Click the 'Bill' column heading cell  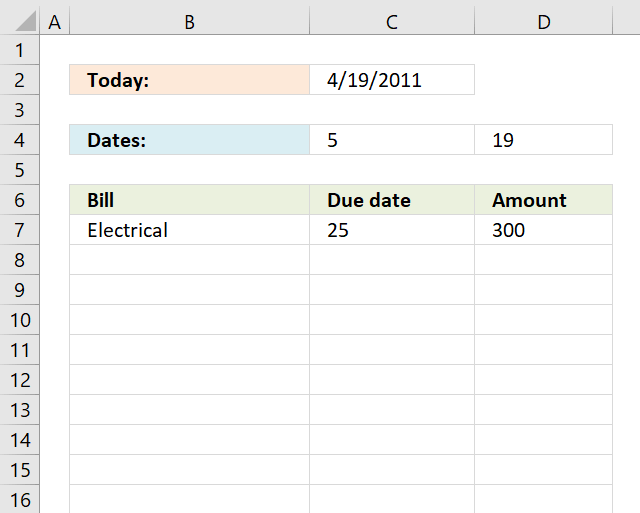pyautogui.click(x=189, y=200)
